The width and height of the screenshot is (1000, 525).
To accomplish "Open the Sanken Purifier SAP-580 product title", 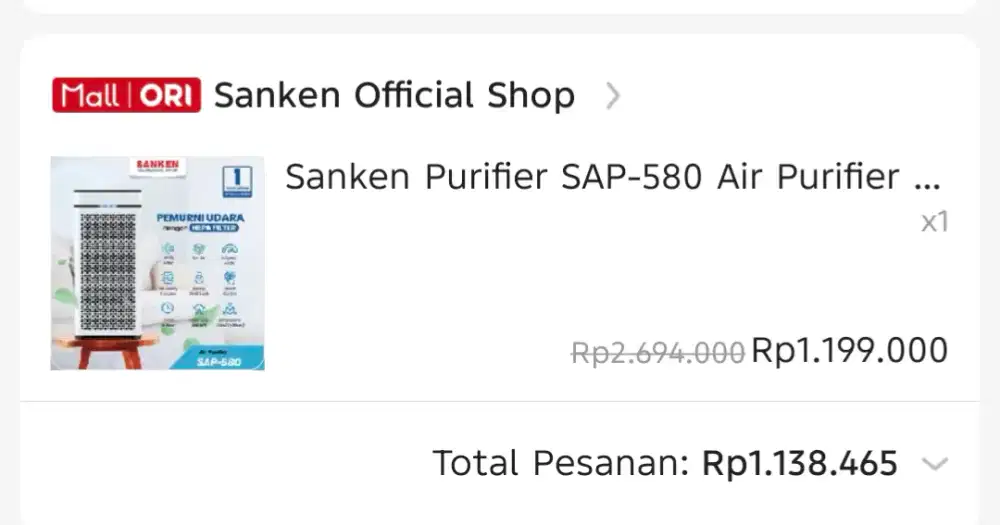I will tap(592, 177).
